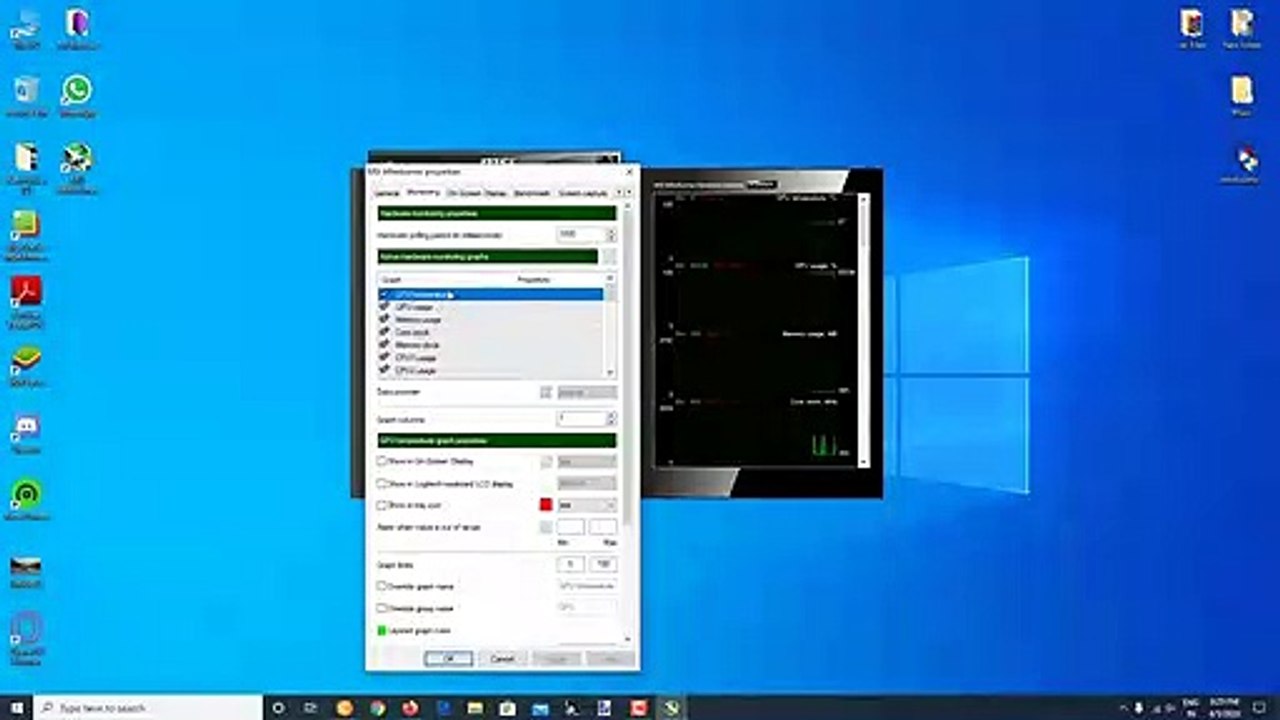This screenshot has width=1280, height=720.
Task: Select the Monitoring tab
Action: tap(423, 192)
